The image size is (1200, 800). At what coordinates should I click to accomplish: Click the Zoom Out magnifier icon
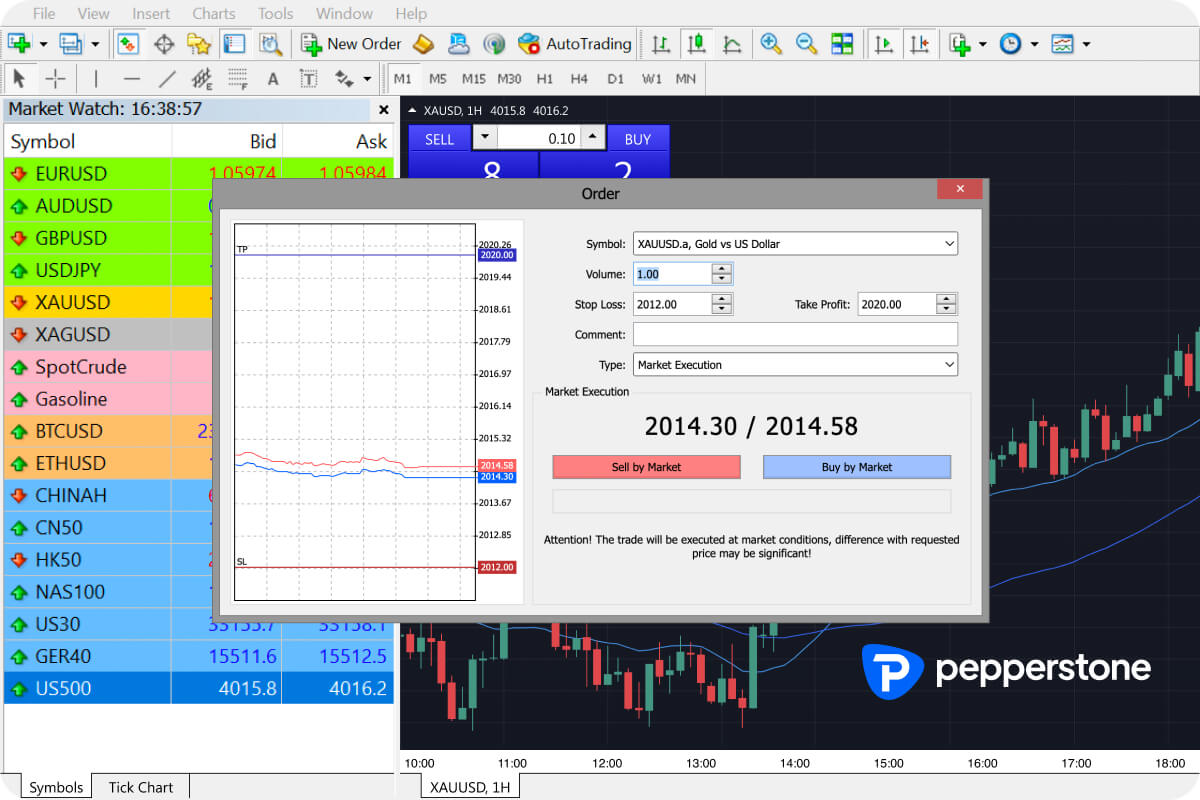pyautogui.click(x=806, y=44)
